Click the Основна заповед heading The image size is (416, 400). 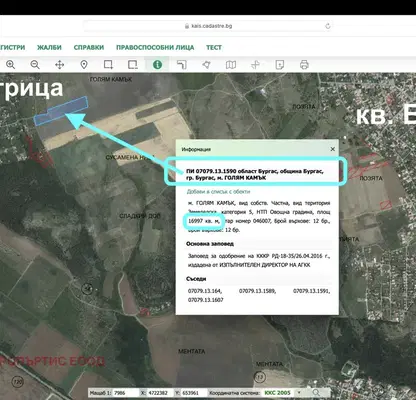210,244
